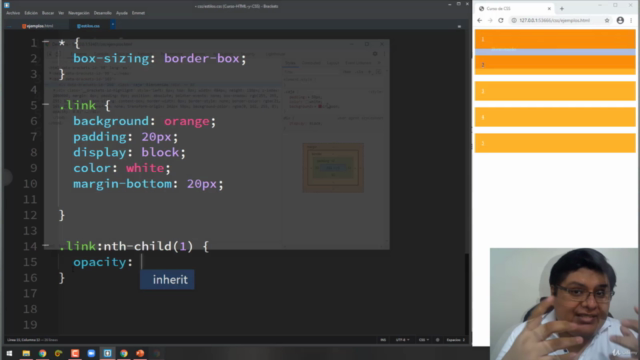This screenshot has height=360, width=640.
Task: Open the Zoom taskbar icon
Action: [x=91, y=353]
